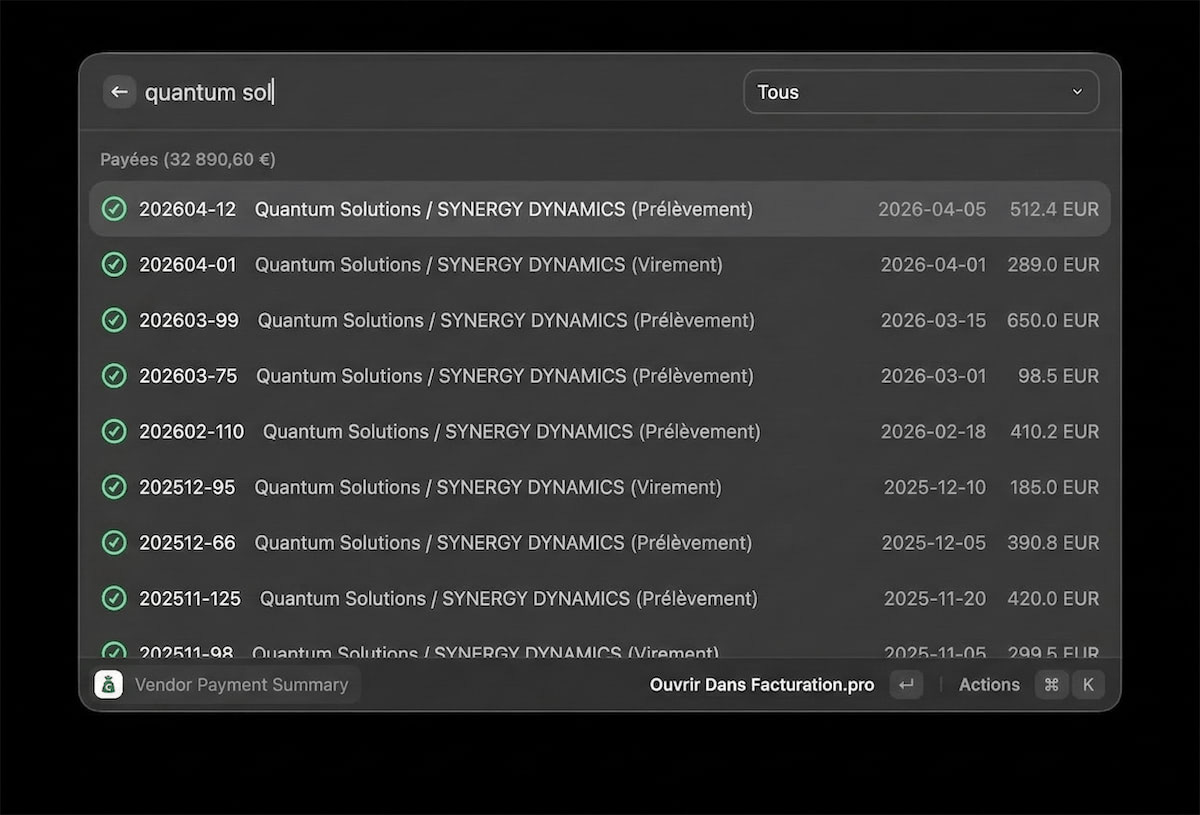1200x815 pixels.
Task: Click the K key icon
Action: click(1088, 685)
